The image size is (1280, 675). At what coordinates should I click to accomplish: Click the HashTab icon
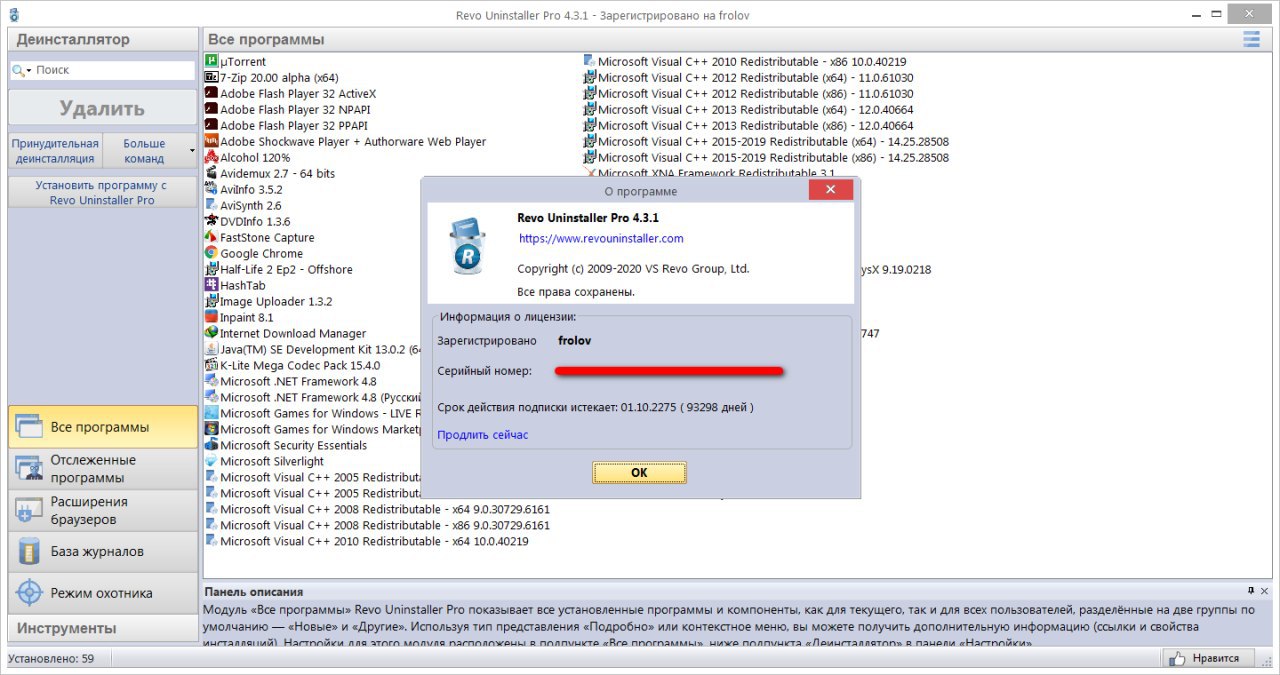click(x=211, y=285)
